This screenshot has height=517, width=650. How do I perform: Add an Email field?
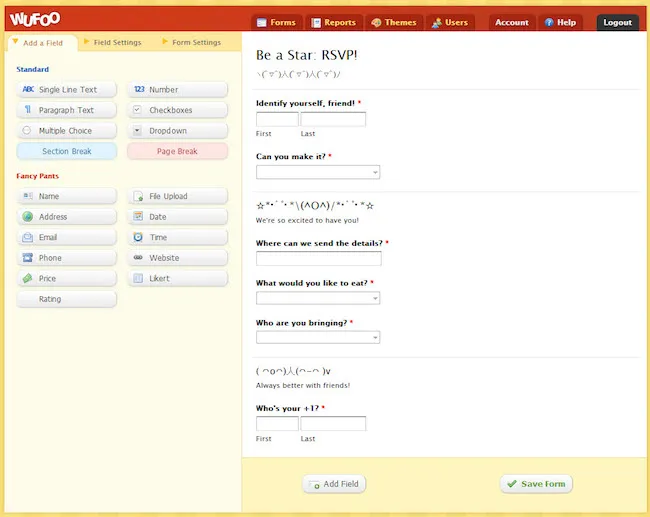tap(67, 237)
